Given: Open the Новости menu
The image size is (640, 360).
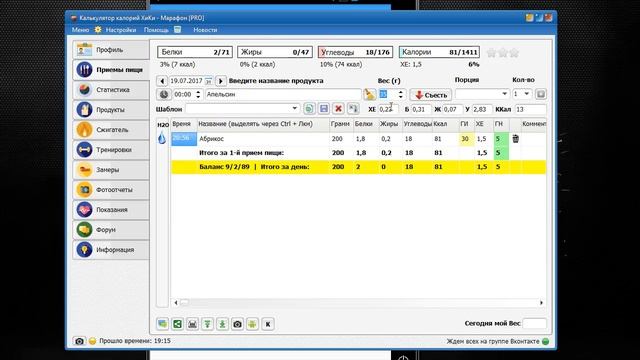Looking at the screenshot, I should point(205,30).
